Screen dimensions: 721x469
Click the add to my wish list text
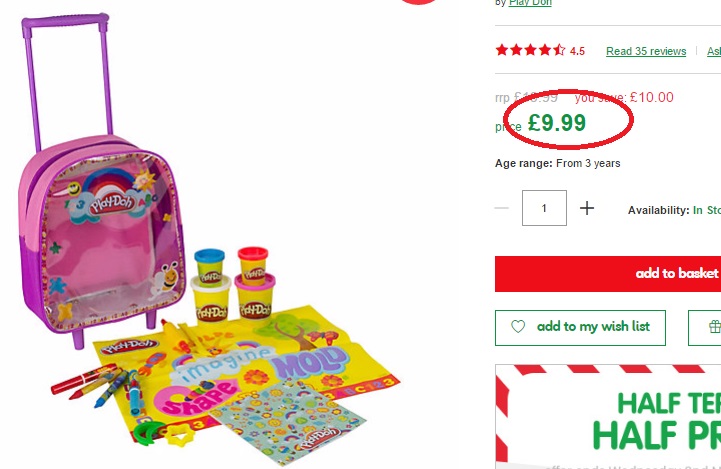(x=593, y=326)
